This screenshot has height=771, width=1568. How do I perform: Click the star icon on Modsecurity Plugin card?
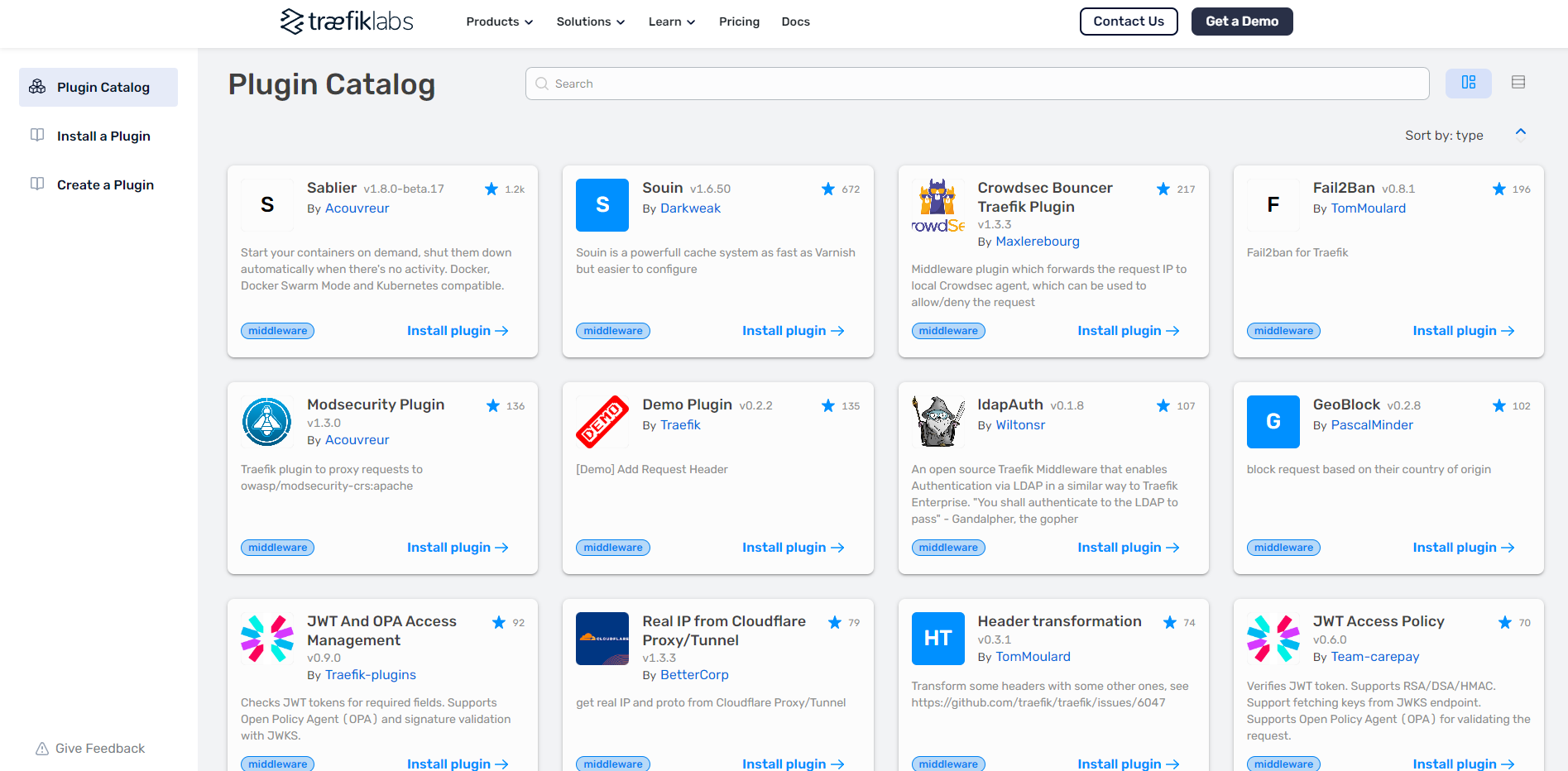[x=493, y=405]
